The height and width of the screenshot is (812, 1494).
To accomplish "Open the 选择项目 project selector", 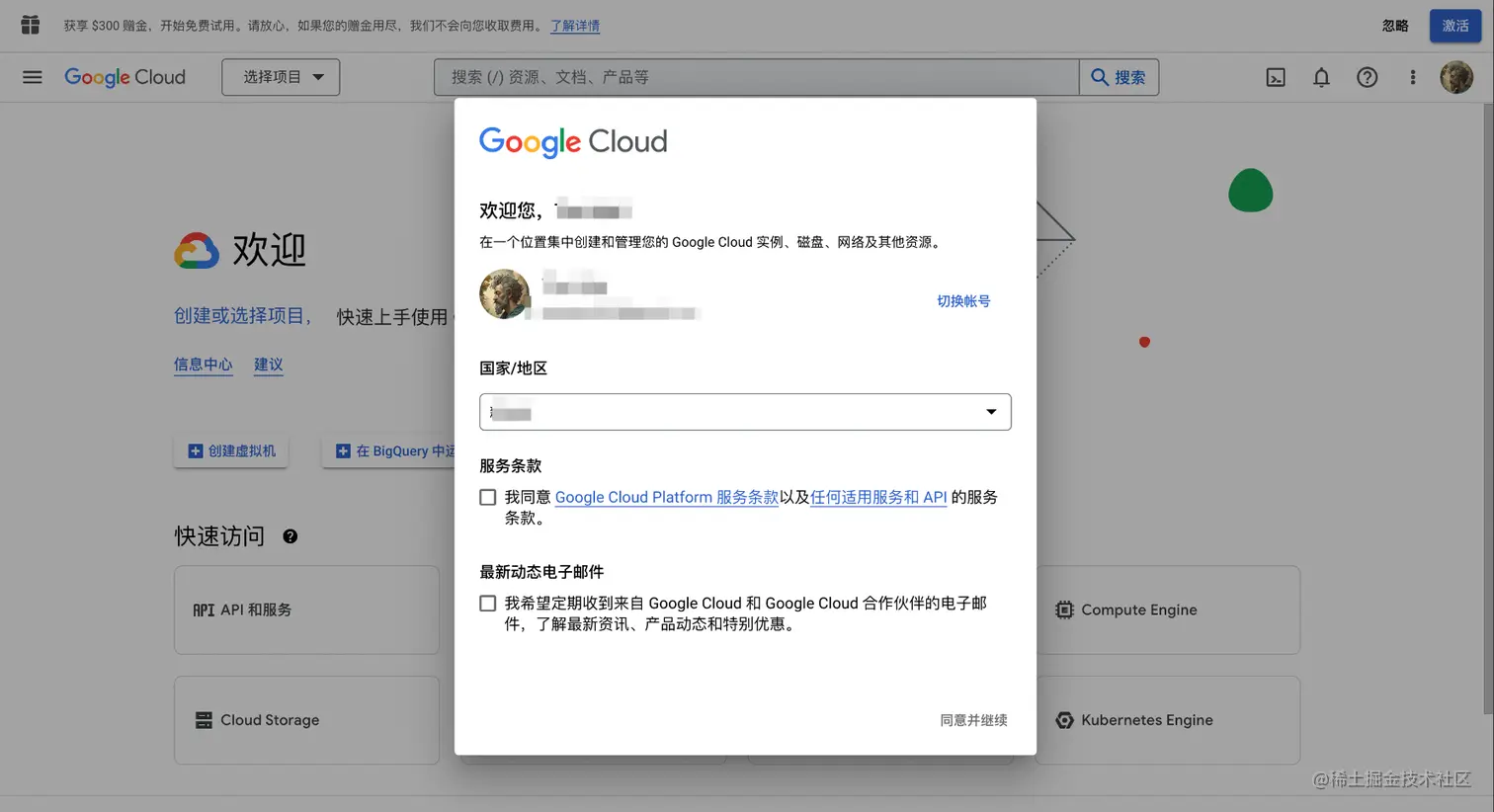I will click(x=281, y=77).
